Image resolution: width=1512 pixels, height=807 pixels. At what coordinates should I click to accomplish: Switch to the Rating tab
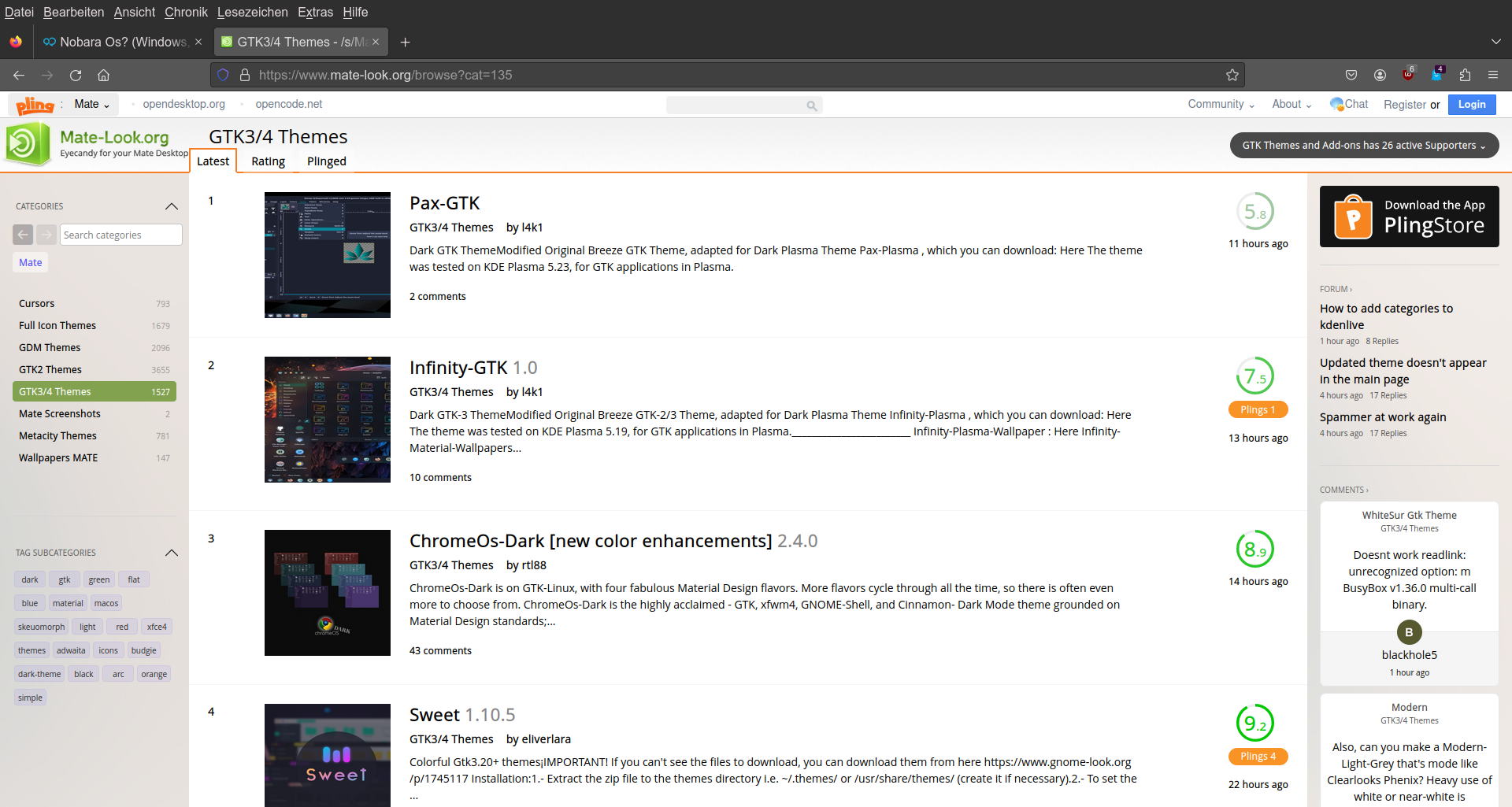pyautogui.click(x=268, y=161)
